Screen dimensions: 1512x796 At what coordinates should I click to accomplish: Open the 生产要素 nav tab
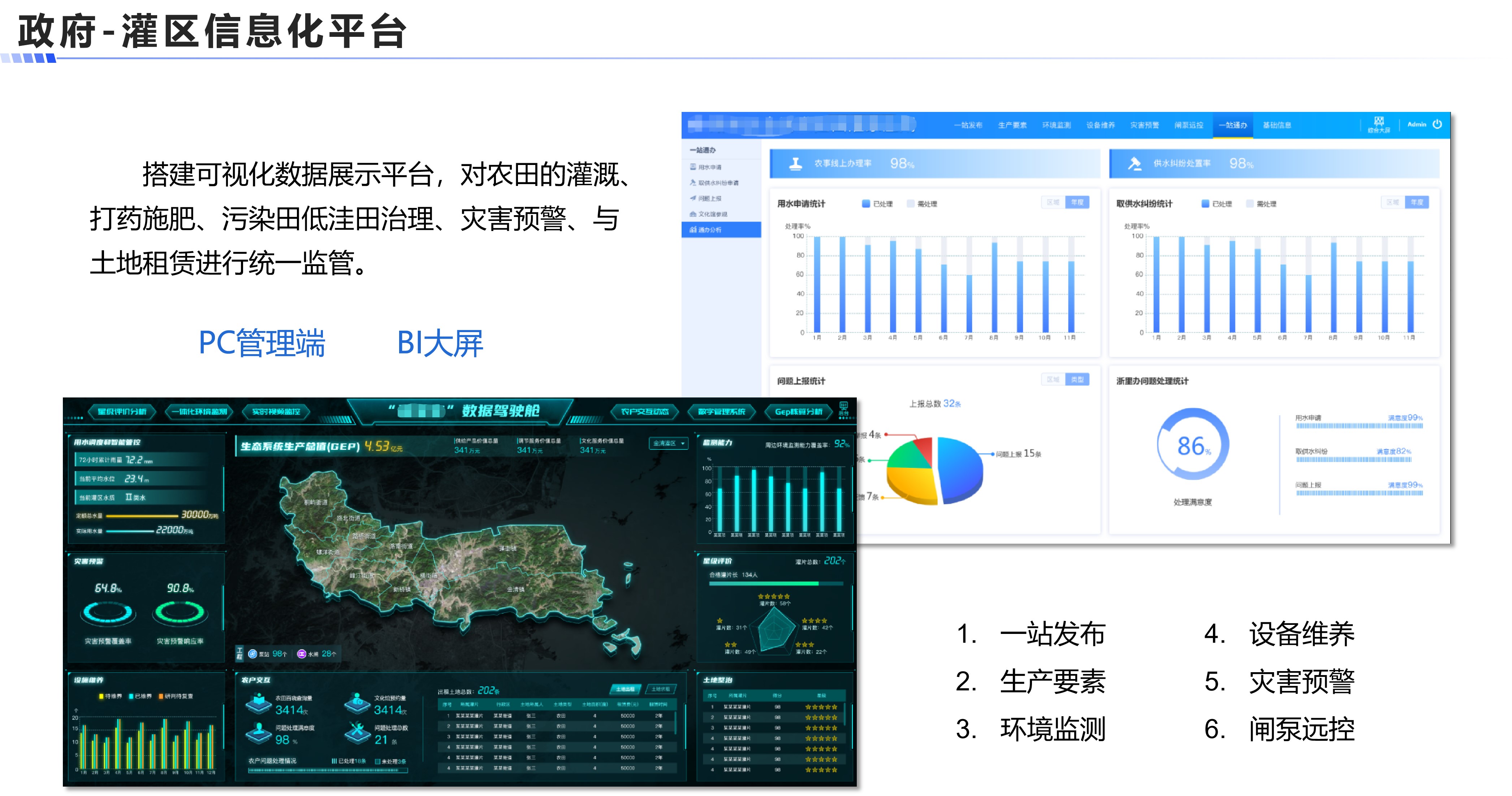pyautogui.click(x=1012, y=125)
